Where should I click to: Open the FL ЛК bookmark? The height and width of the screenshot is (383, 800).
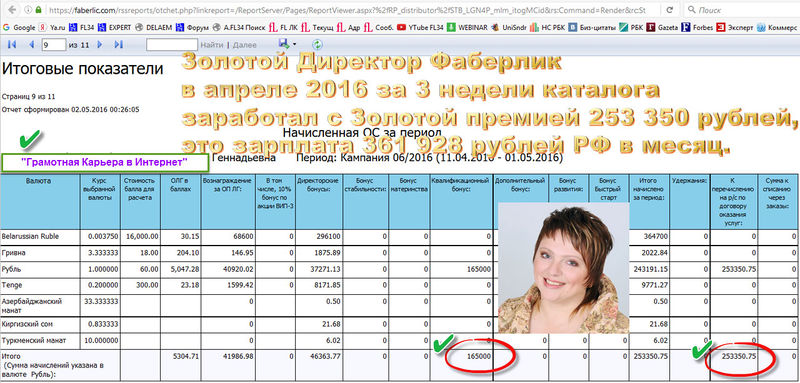pos(283,27)
